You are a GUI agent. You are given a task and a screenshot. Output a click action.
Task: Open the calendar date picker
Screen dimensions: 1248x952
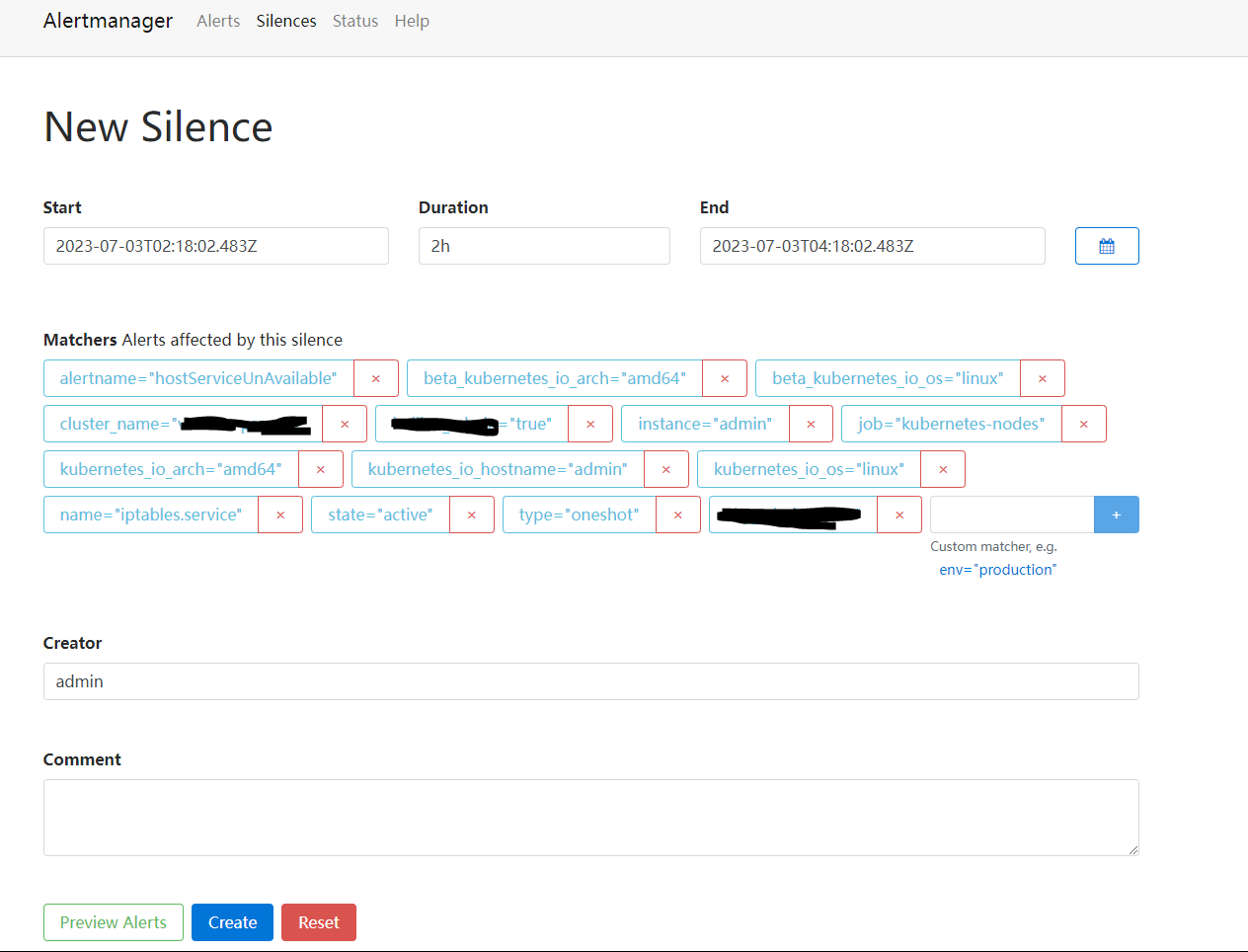coord(1106,246)
